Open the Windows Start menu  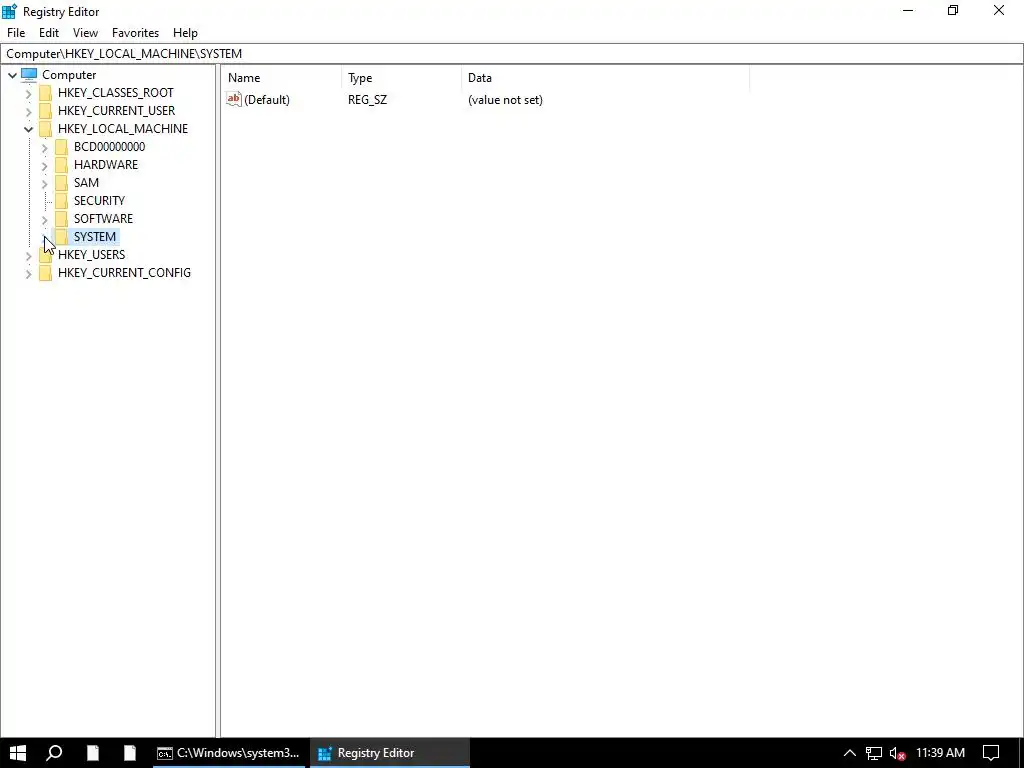(18, 753)
